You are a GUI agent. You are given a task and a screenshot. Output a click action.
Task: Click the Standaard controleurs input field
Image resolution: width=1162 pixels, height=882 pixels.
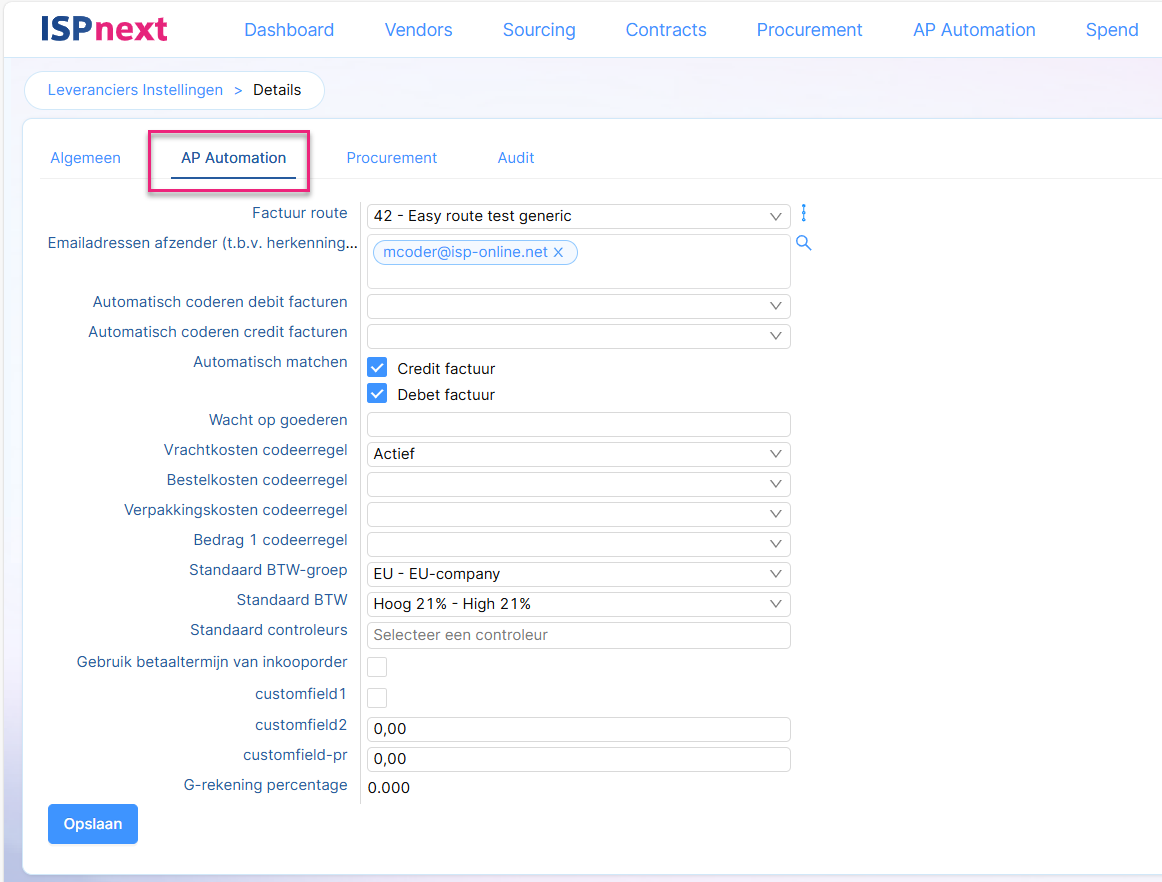tap(578, 635)
